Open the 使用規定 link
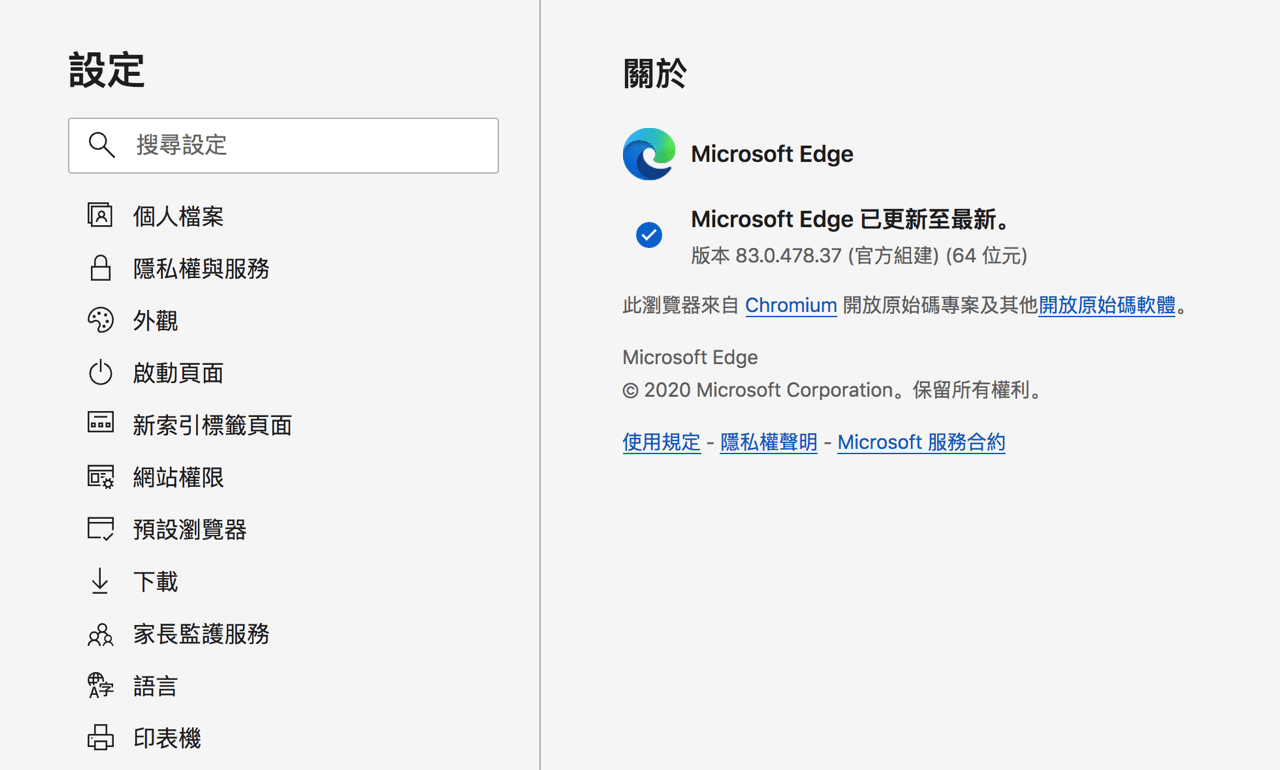Viewport: 1280px width, 770px height. coord(661,442)
